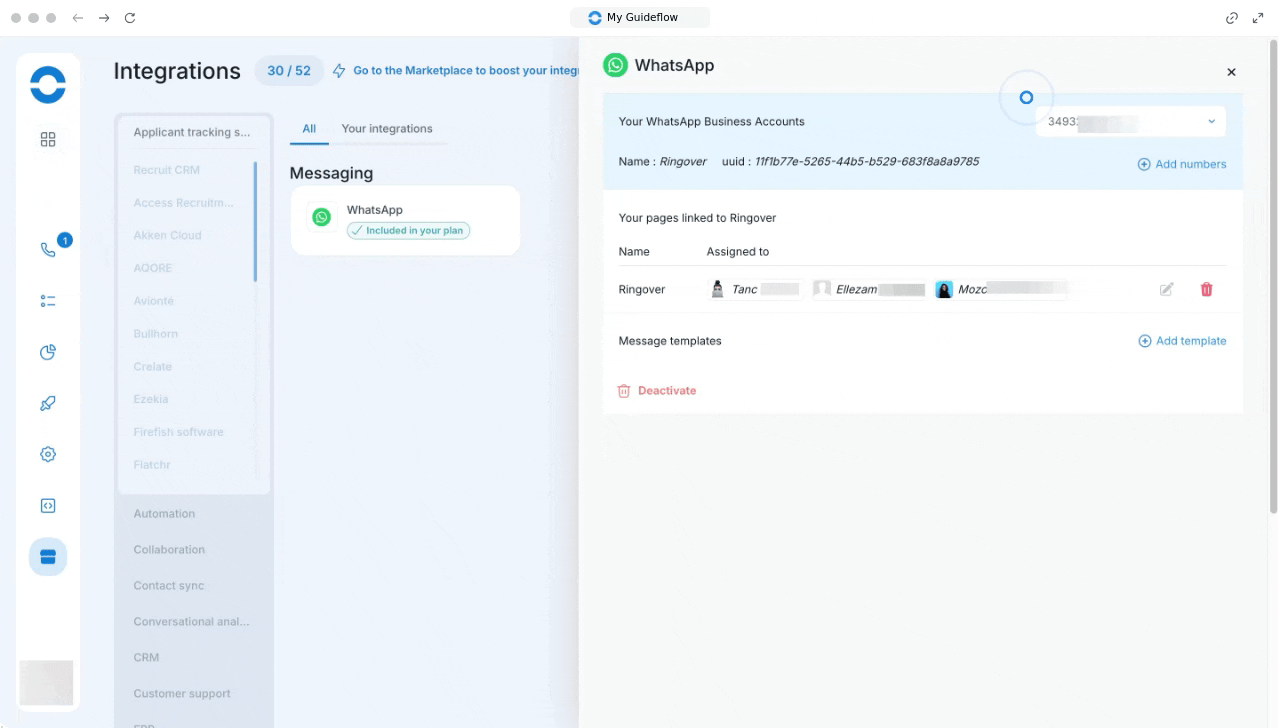1278x728 pixels.
Task: Click the developer code icon in sidebar
Action: (x=48, y=506)
